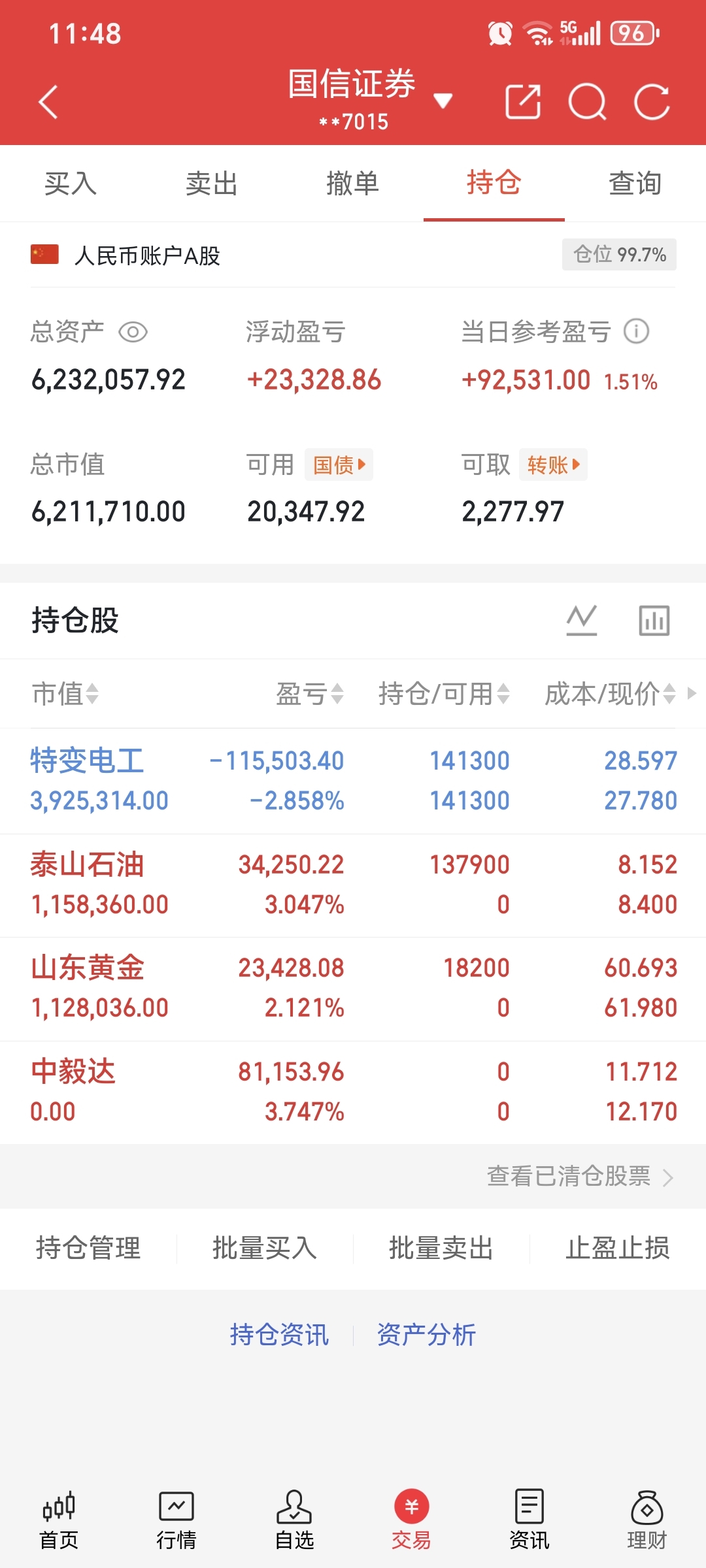Open the 中毅达 holding row
The image size is (706, 1568).
point(353,1092)
